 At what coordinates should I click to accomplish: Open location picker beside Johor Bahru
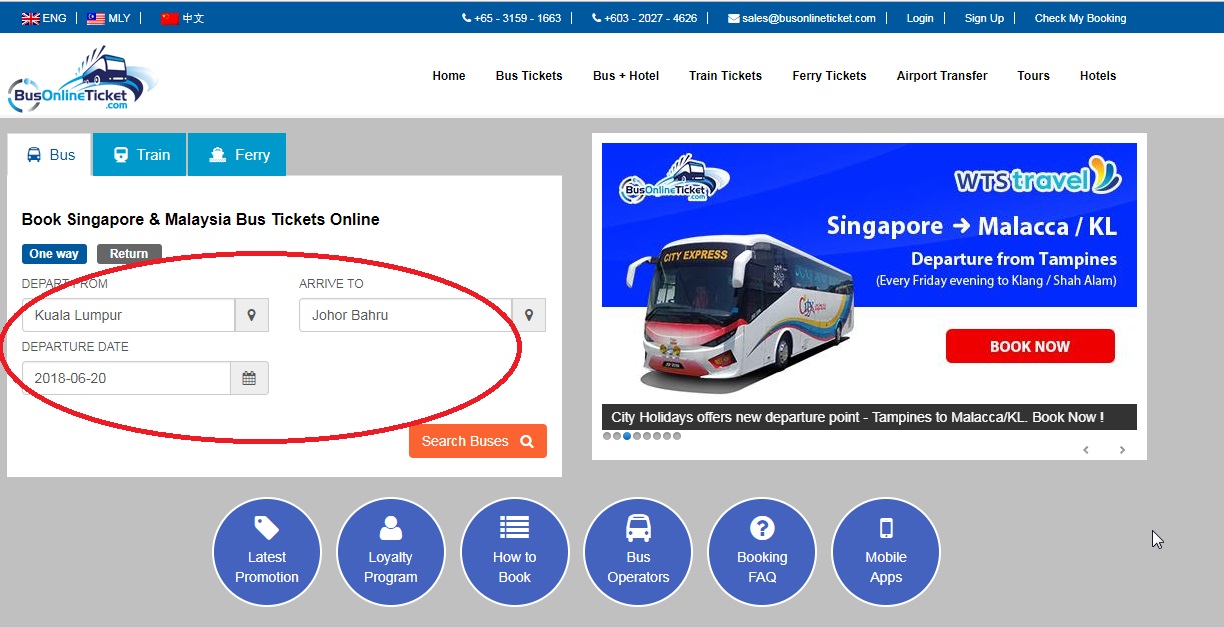[529, 315]
